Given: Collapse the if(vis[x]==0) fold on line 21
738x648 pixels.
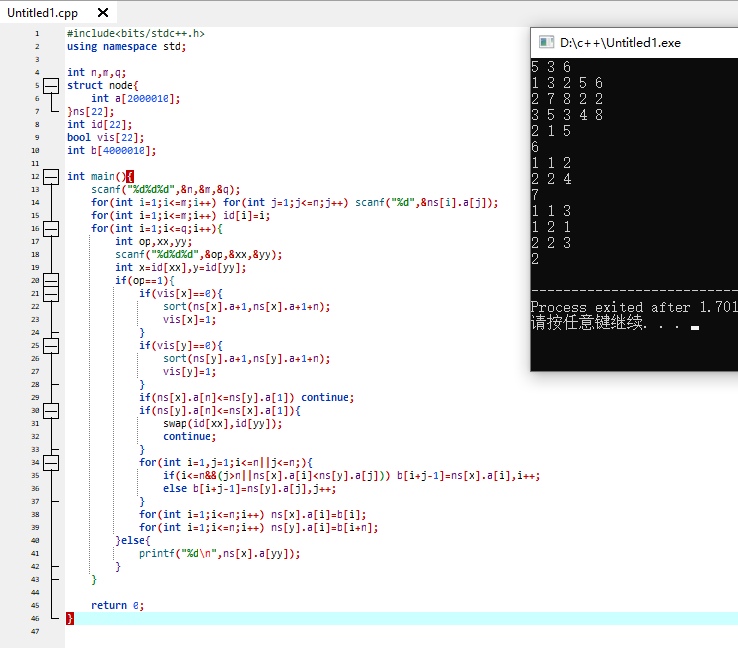Looking at the screenshot, I should [51, 294].
